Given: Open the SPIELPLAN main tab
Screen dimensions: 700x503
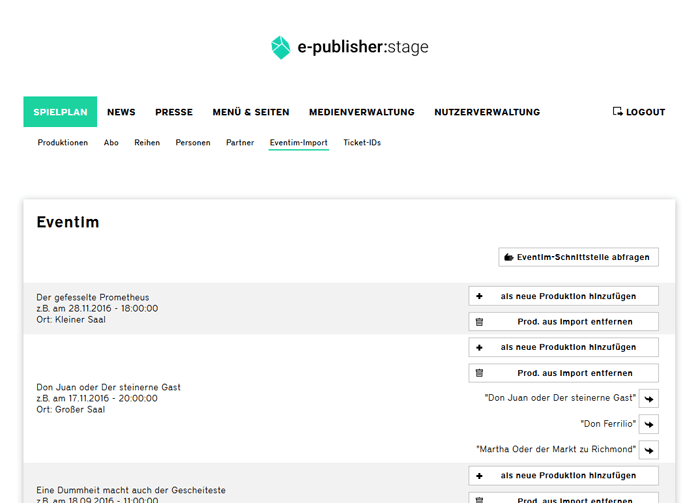Looking at the screenshot, I should [x=60, y=112].
